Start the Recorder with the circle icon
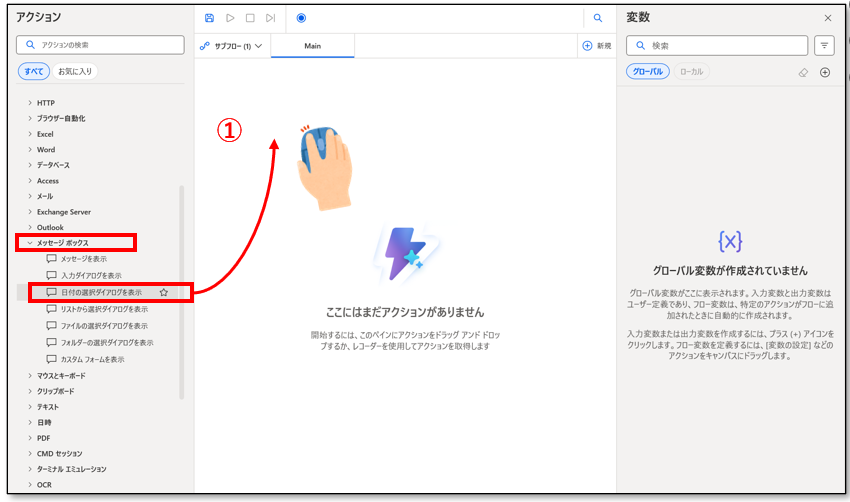850x502 pixels. point(301,18)
